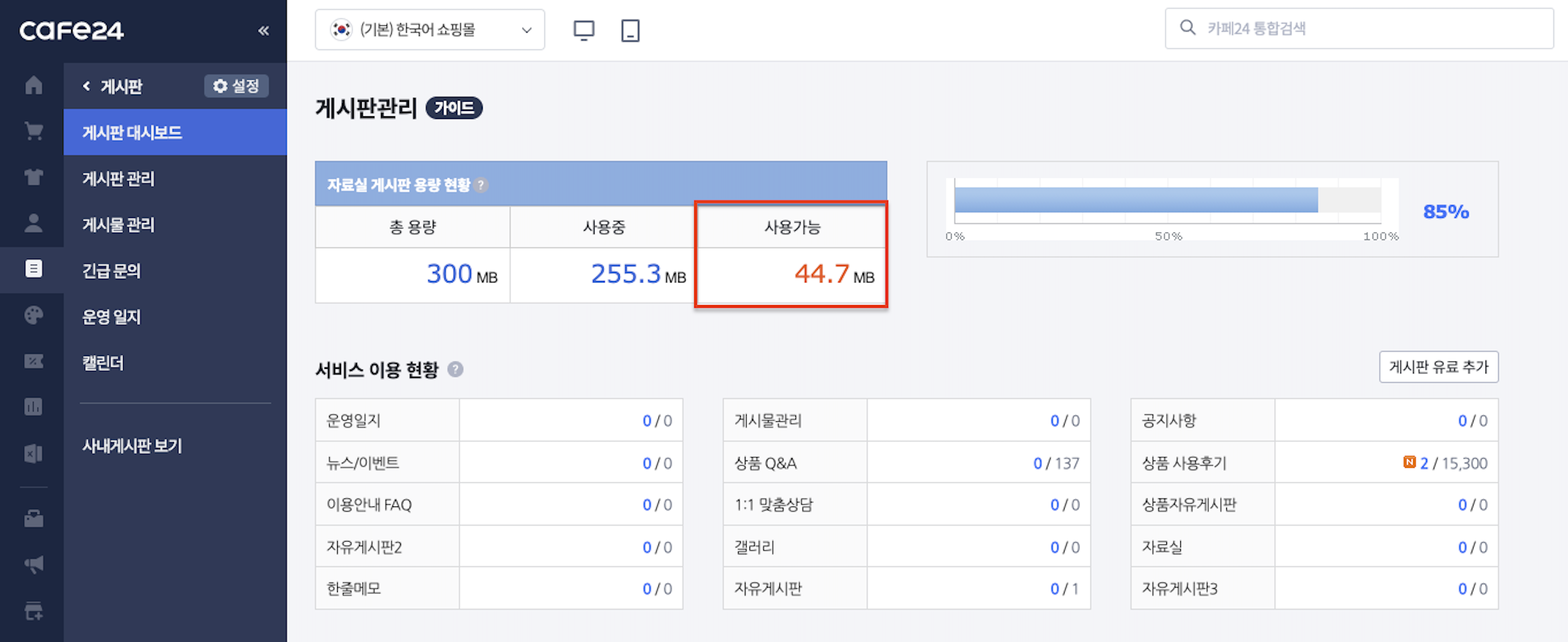Image resolution: width=1568 pixels, height=642 pixels.
Task: Open the person customers icon
Action: [x=33, y=223]
